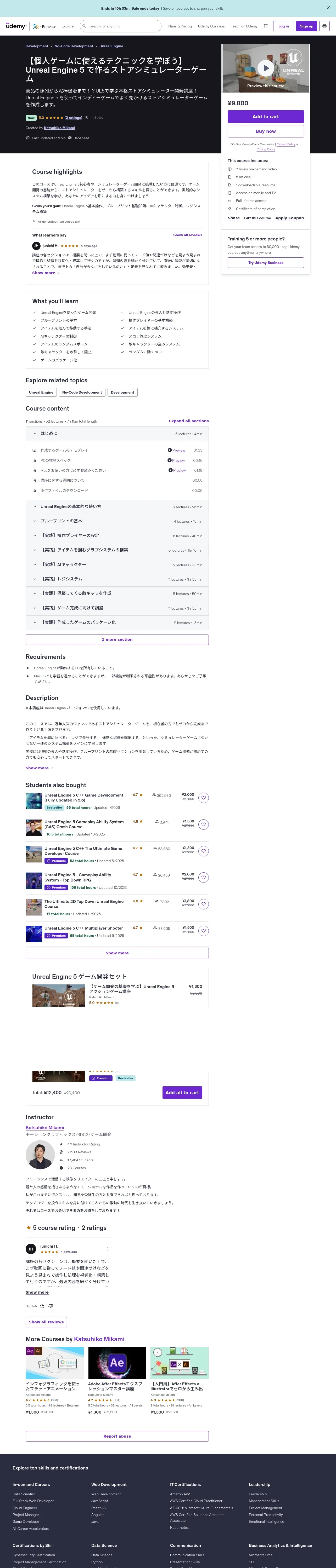The width and height of the screenshot is (336, 1568).
Task: Open the Explore menu
Action: (68, 26)
